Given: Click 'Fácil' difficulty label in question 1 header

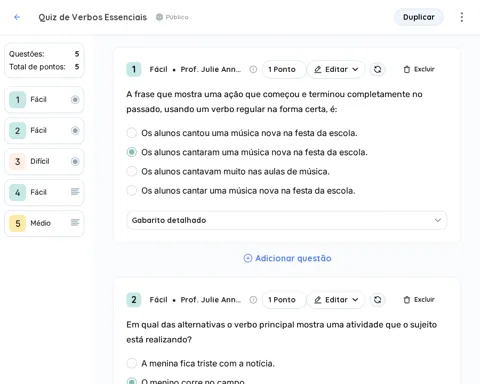Looking at the screenshot, I should point(159,69).
